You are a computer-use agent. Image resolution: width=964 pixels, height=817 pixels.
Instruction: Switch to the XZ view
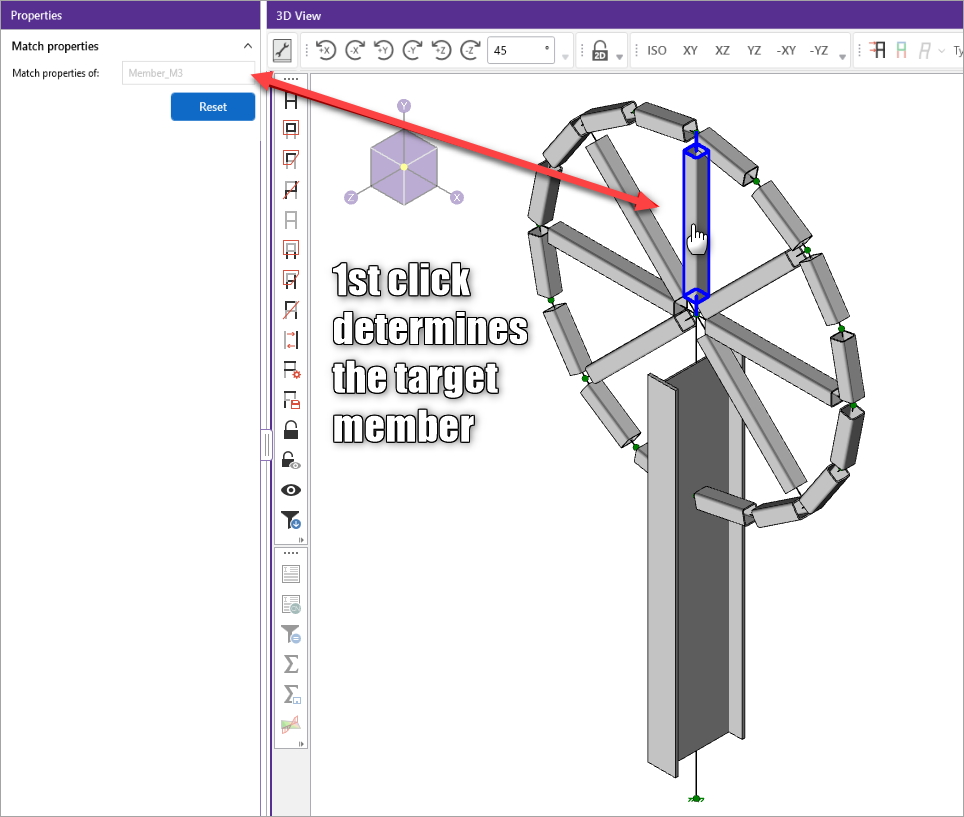pyautogui.click(x=722, y=50)
